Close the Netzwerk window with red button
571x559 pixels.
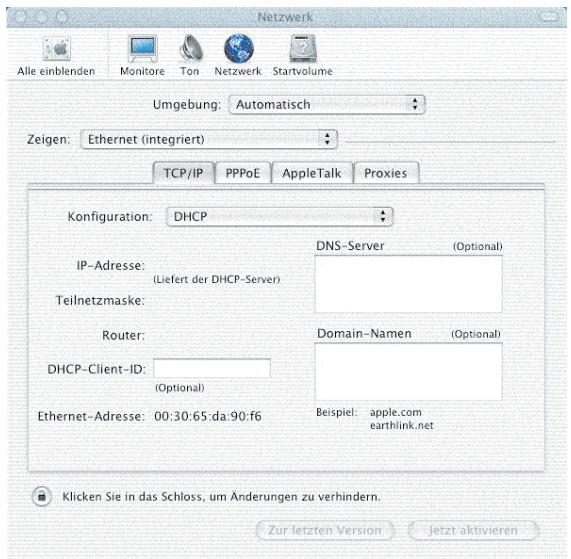click(21, 16)
